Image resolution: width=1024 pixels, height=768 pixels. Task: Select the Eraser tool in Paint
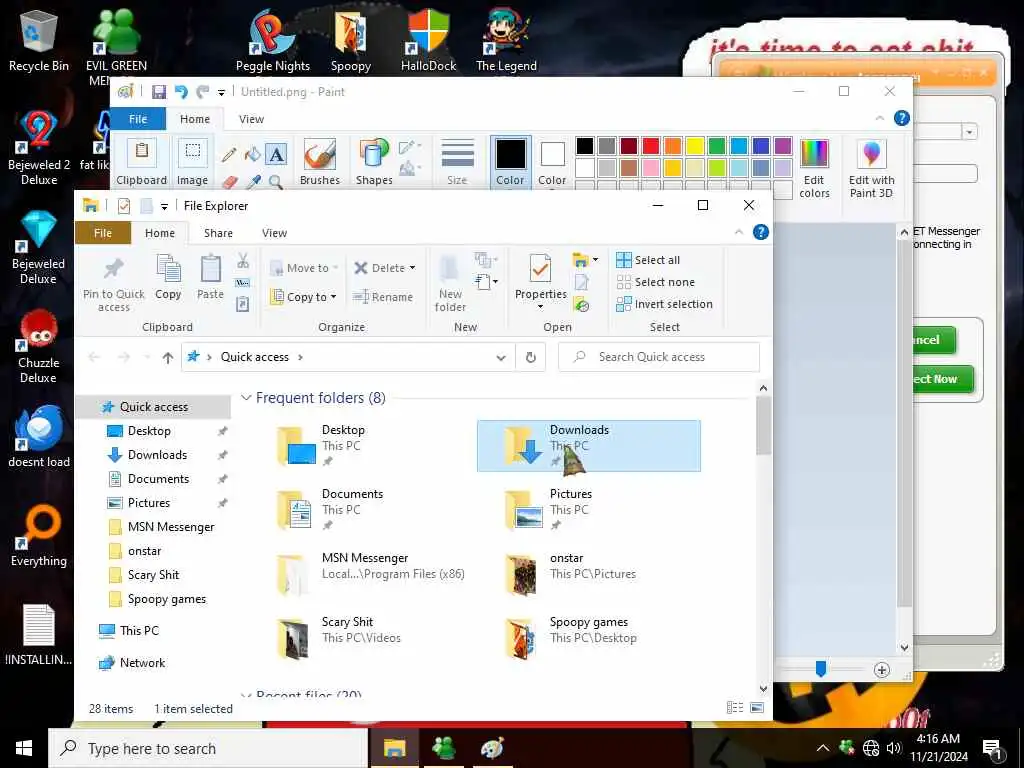pos(230,182)
